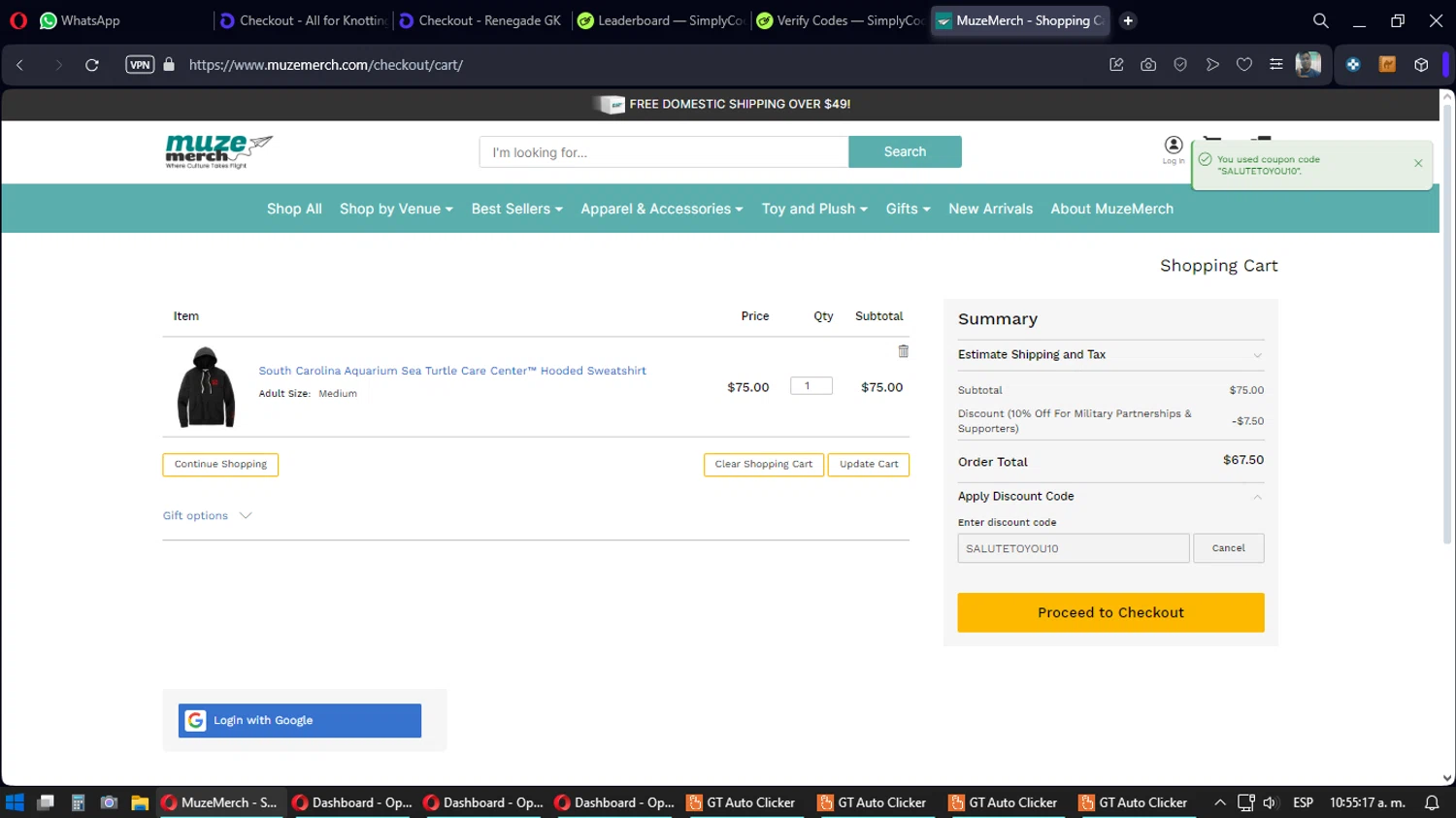Viewport: 1456px width, 818px height.
Task: Switch to Leaderboard SimplyCodes tab
Action: 660,20
